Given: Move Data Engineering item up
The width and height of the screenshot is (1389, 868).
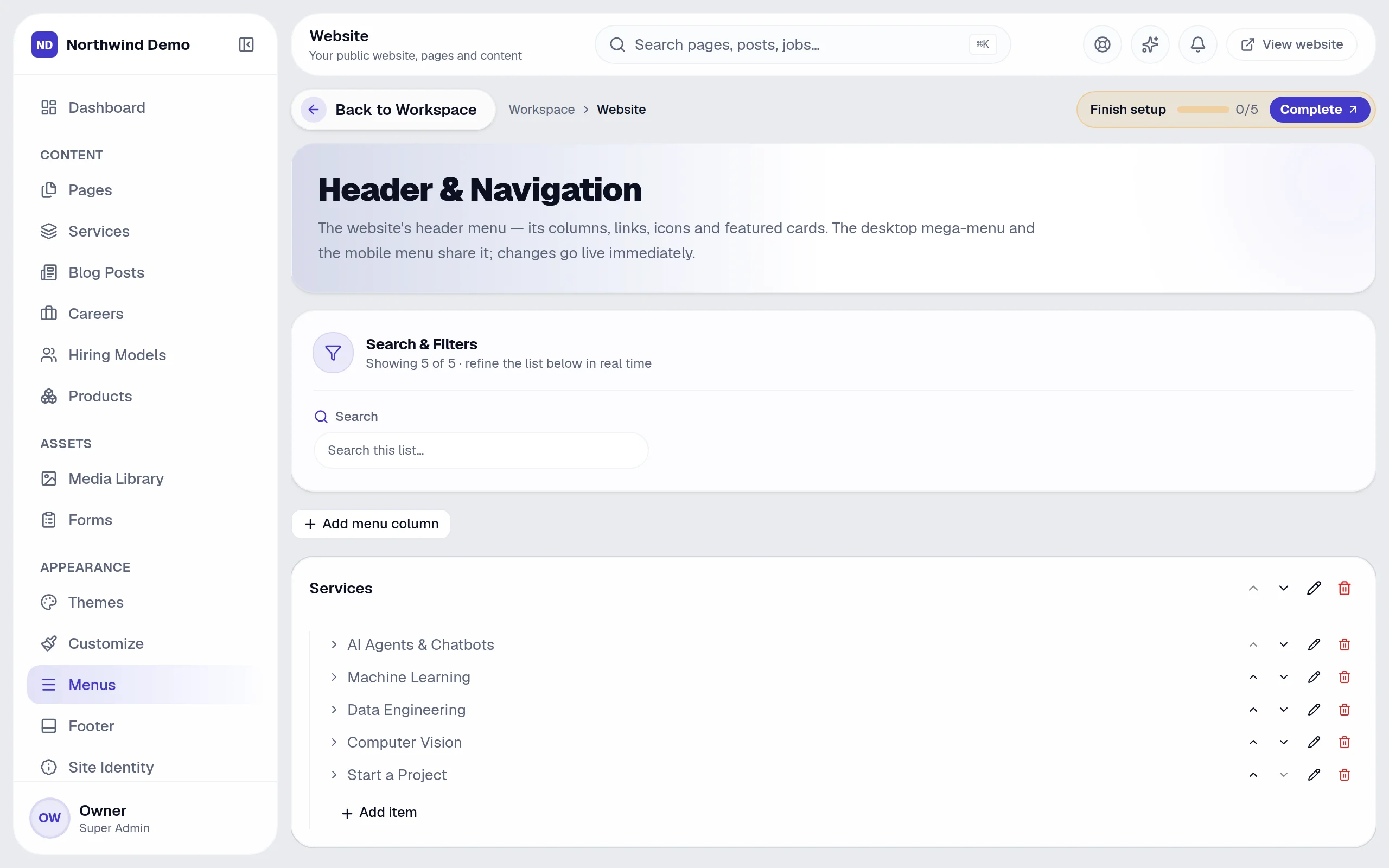Looking at the screenshot, I should (1253, 710).
